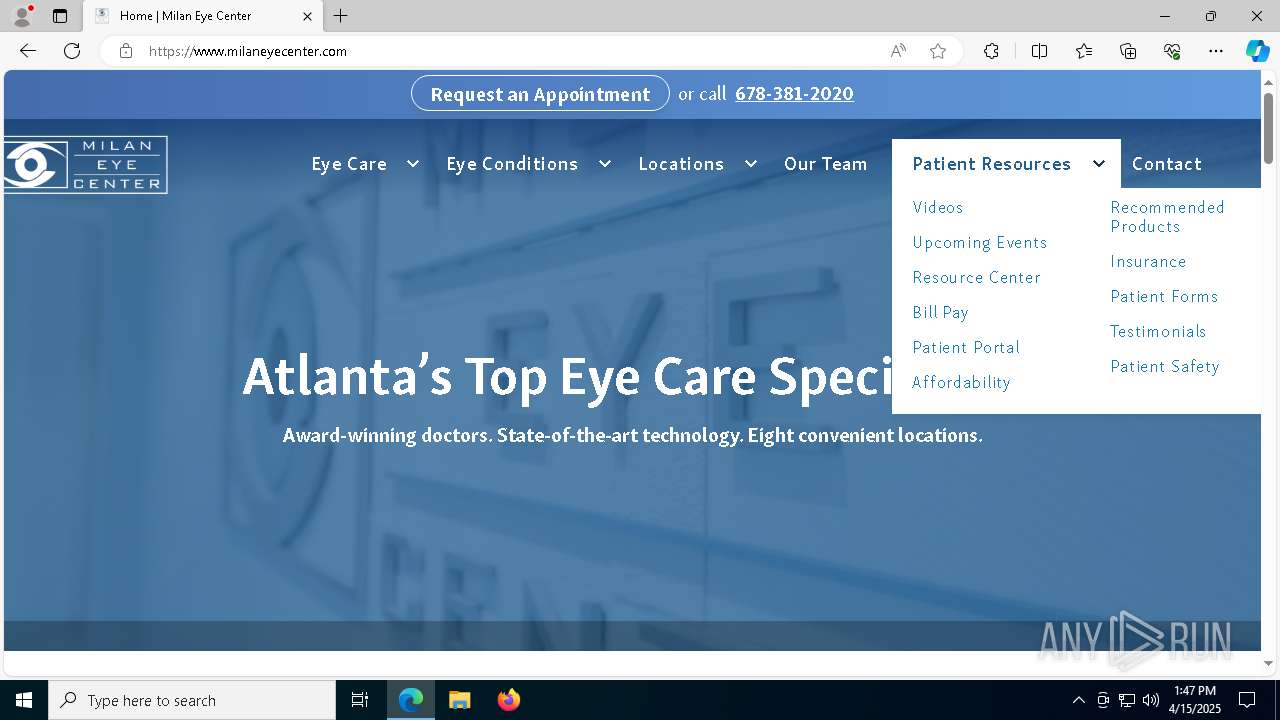This screenshot has width=1280, height=720.
Task: Close the Milan Eye Center tab
Action: click(308, 16)
